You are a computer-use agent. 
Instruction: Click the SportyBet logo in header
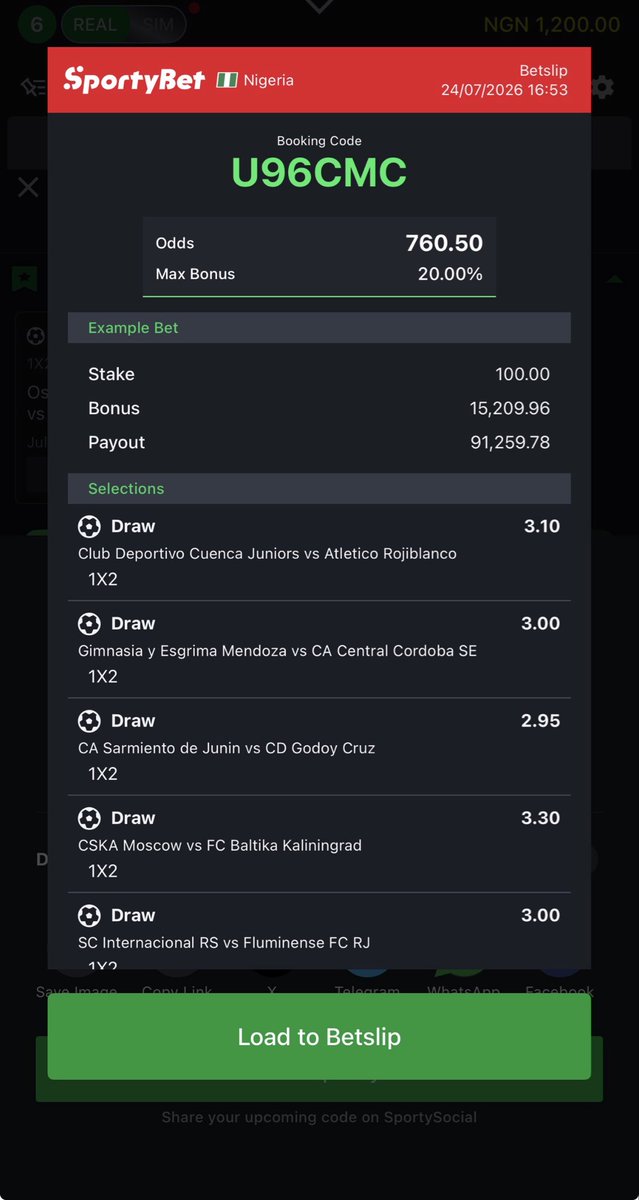coord(134,79)
